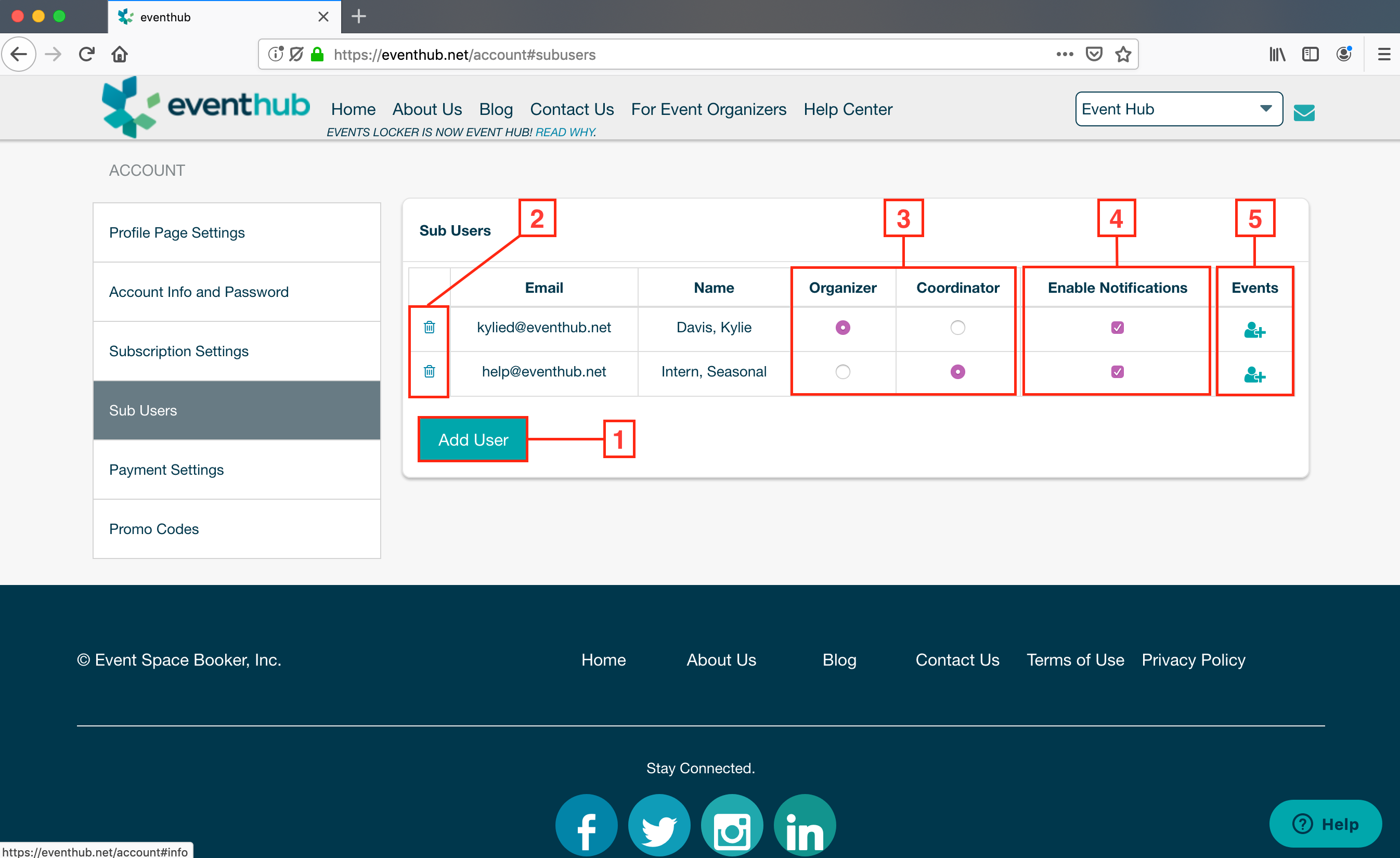
Task: Click trash icon for help@eventhub.net
Action: [429, 372]
